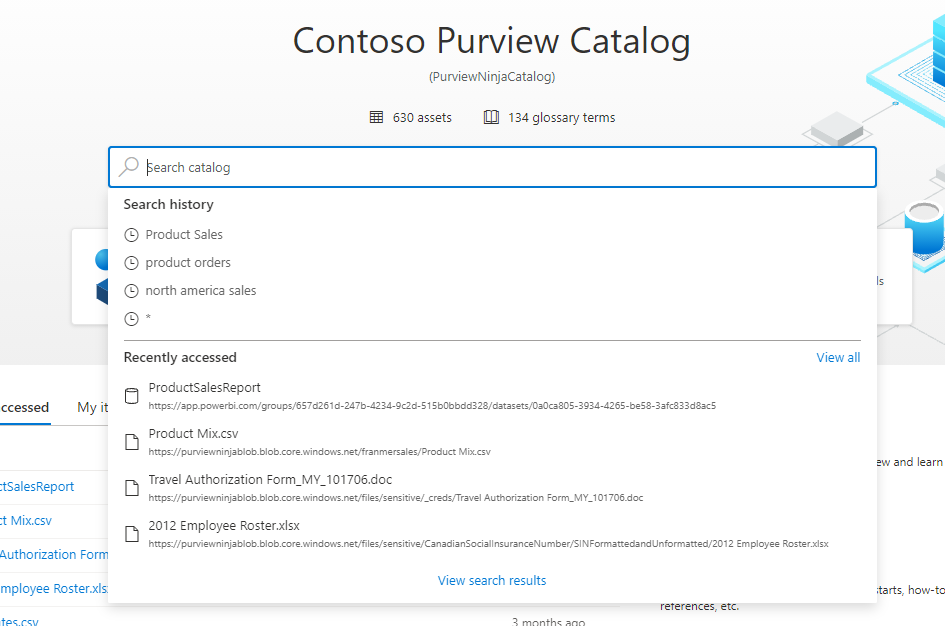Click ProductSalesReport powerbi URL text
945x626 pixels.
coord(432,405)
